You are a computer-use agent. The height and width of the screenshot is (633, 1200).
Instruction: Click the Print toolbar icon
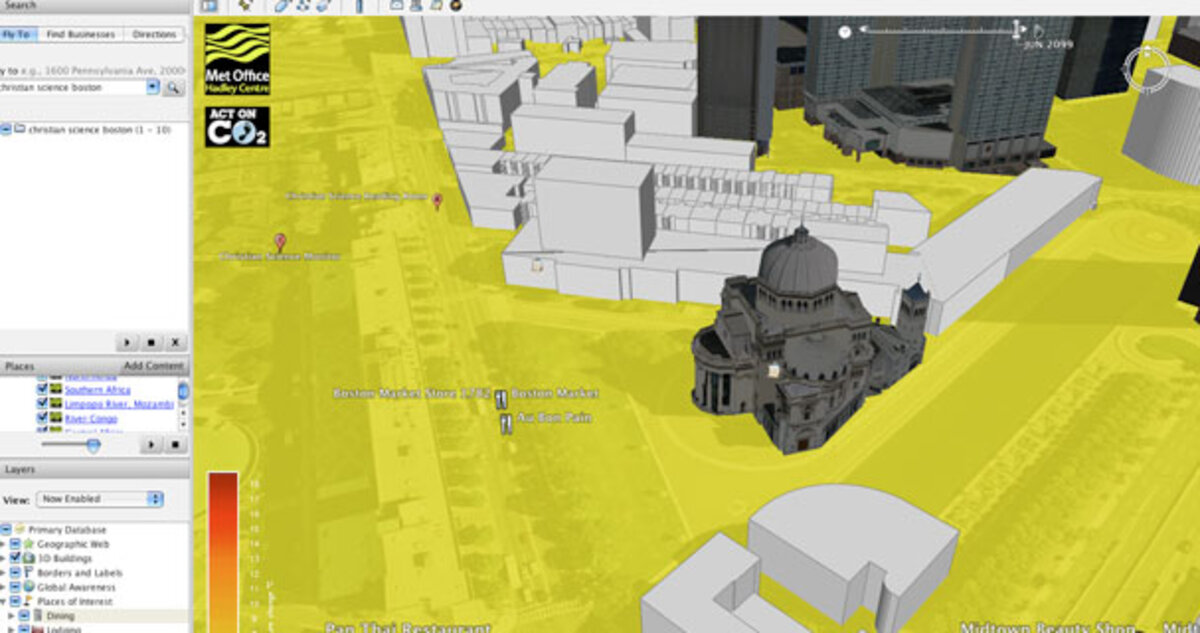(415, 5)
